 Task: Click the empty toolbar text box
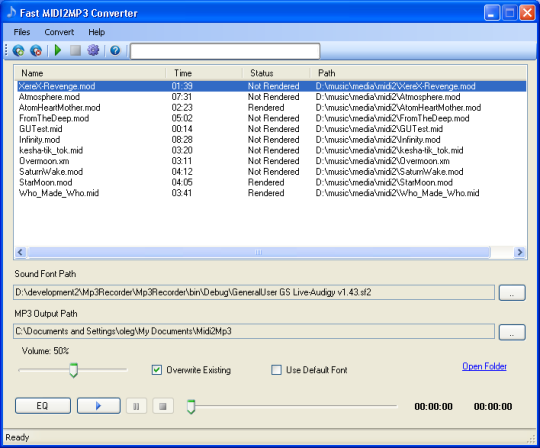tap(225, 51)
